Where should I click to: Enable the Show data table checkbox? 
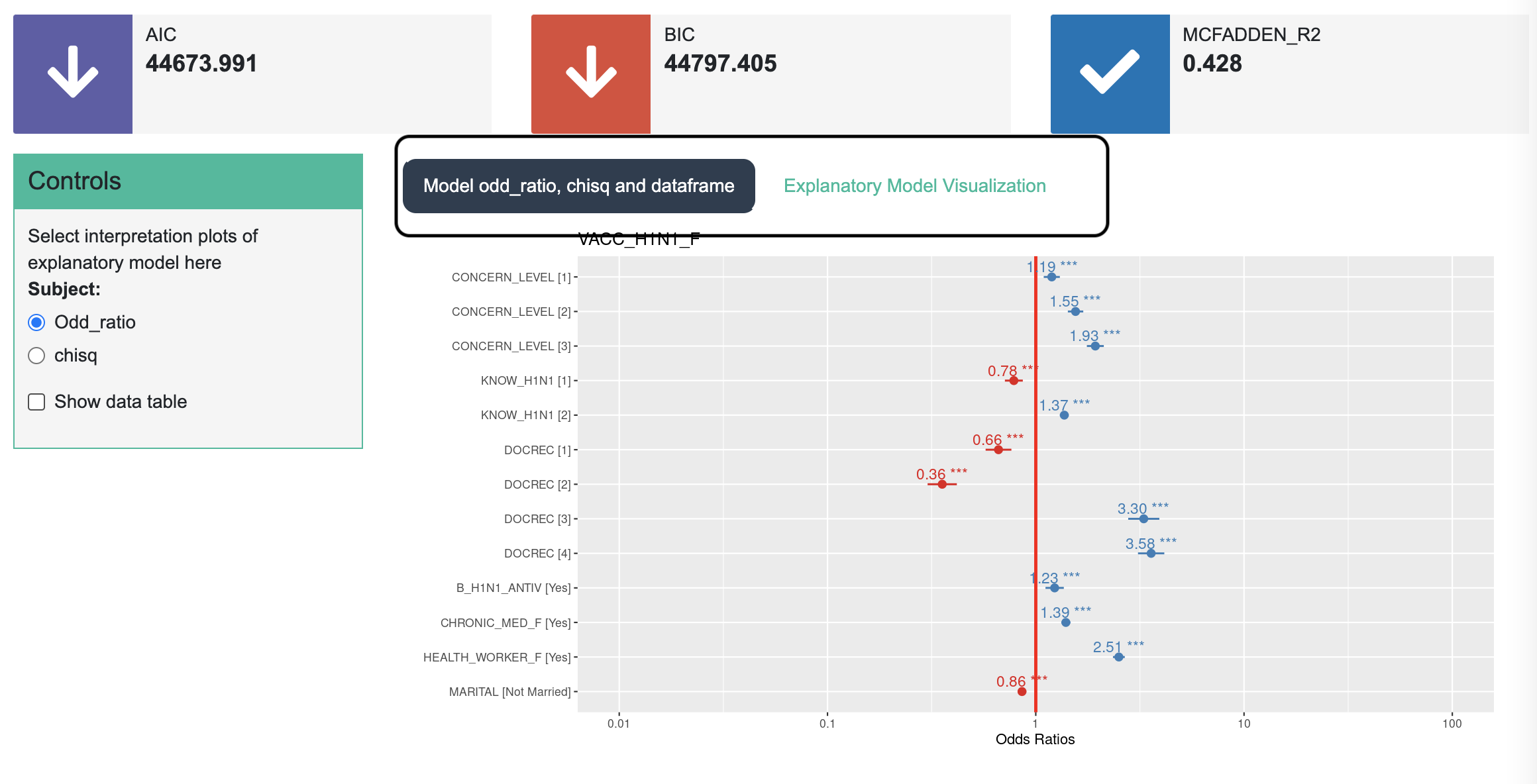[37, 402]
